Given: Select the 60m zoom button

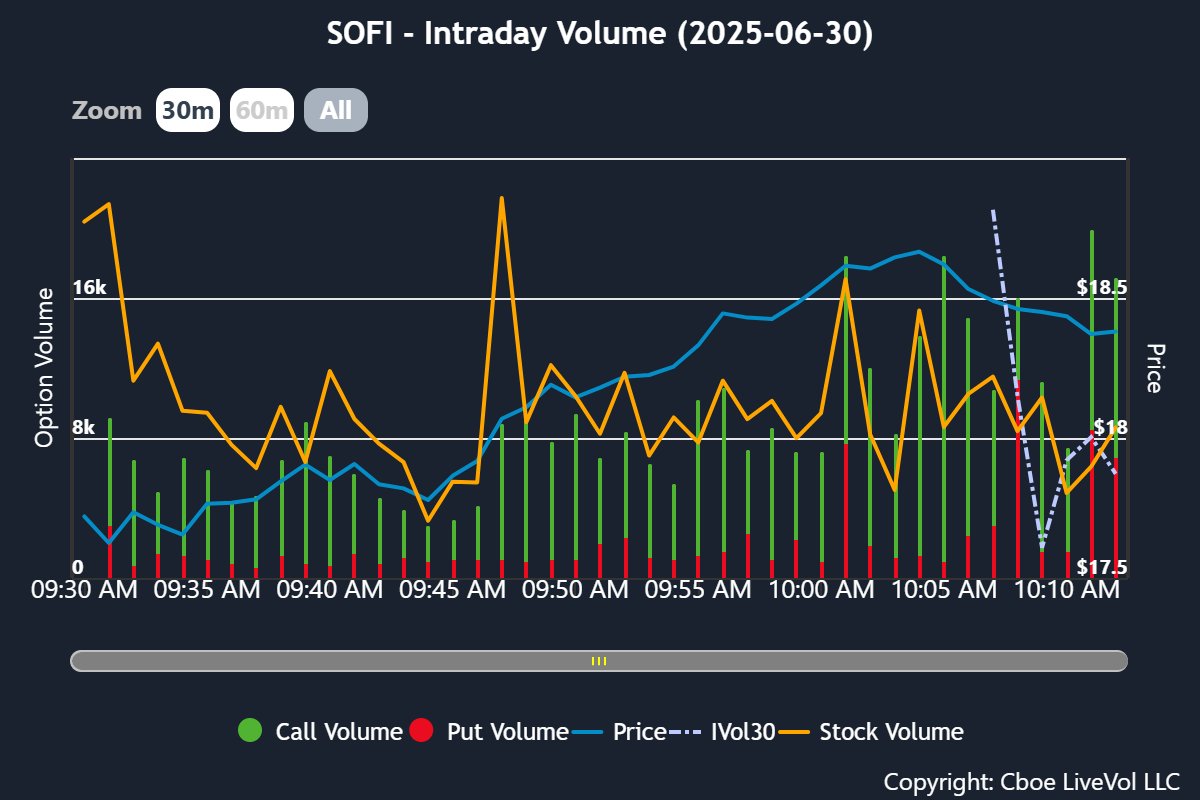Looking at the screenshot, I should [261, 110].
